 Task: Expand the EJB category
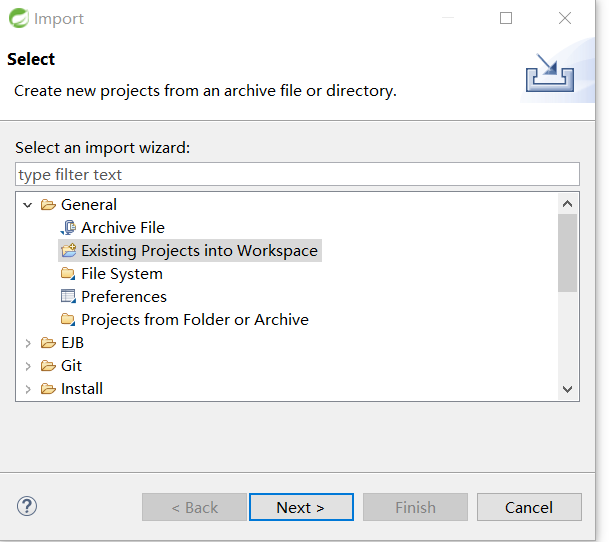(x=28, y=343)
